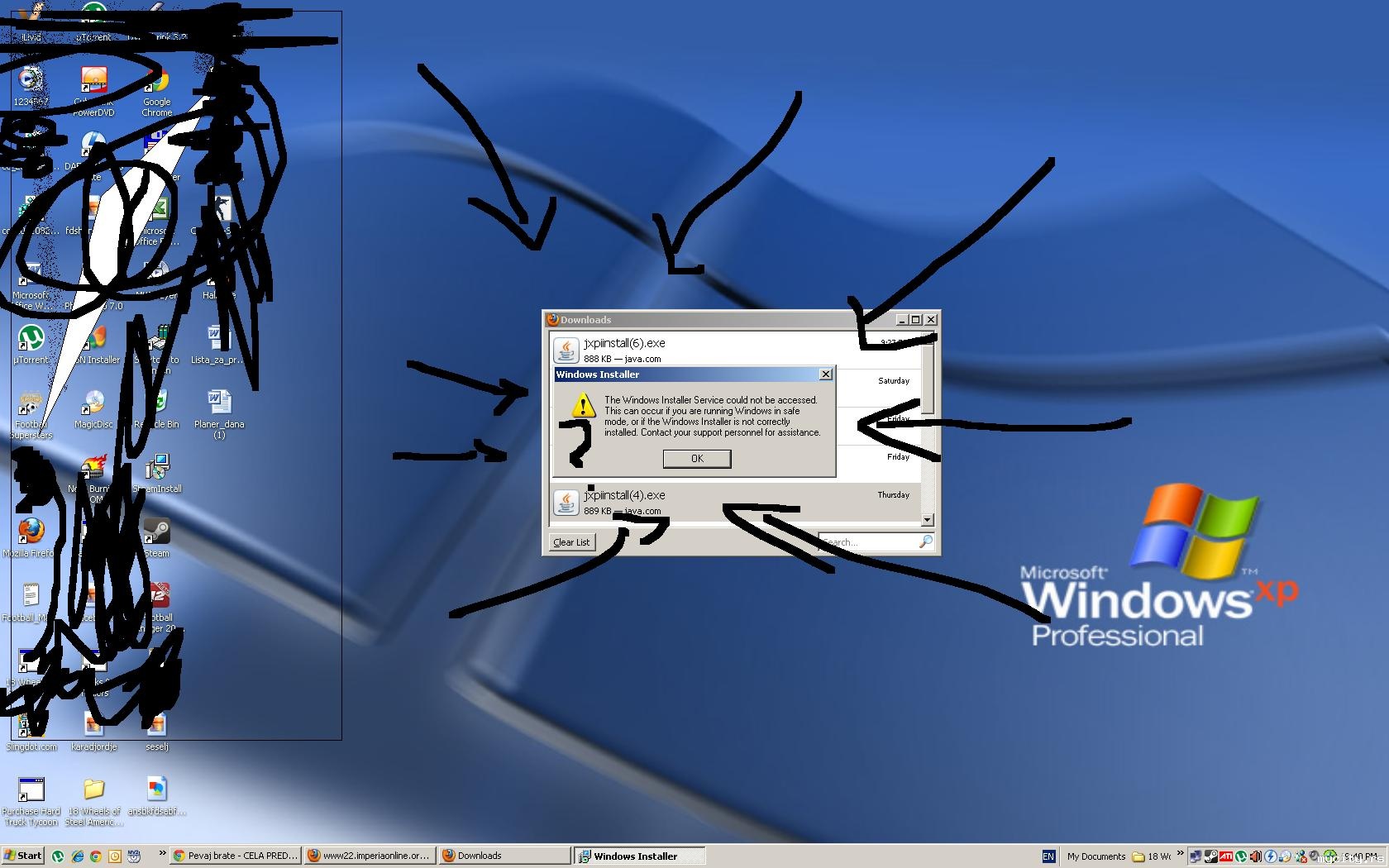Select the karadjordje desktop icon
The width and height of the screenshot is (1389, 868).
(93, 732)
